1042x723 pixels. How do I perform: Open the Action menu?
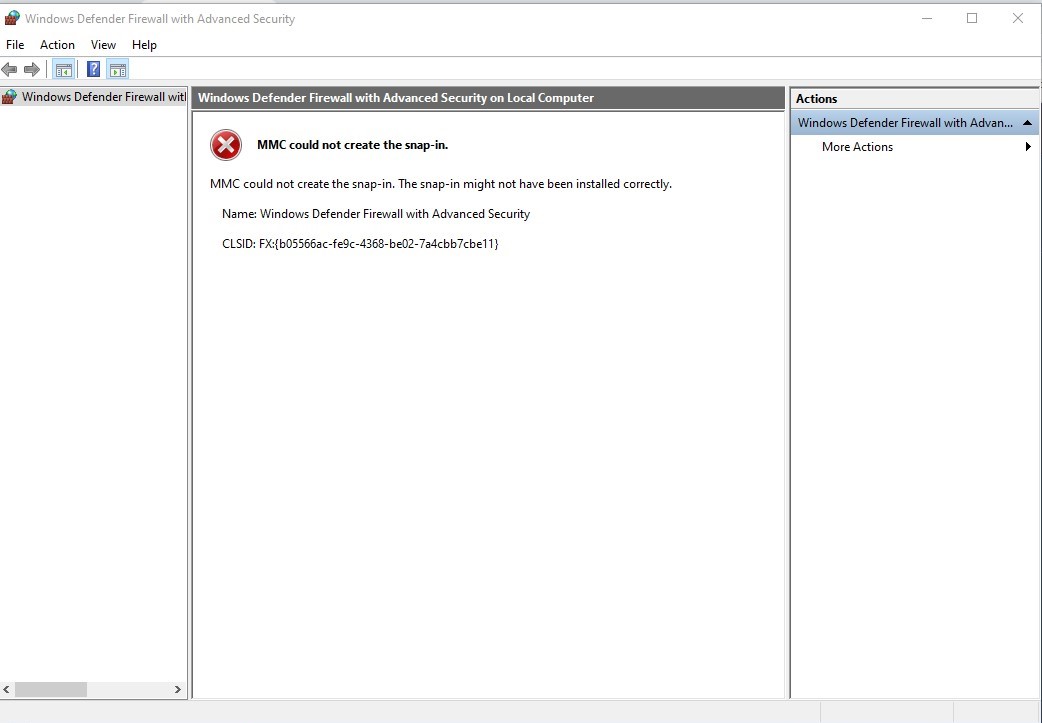(57, 45)
